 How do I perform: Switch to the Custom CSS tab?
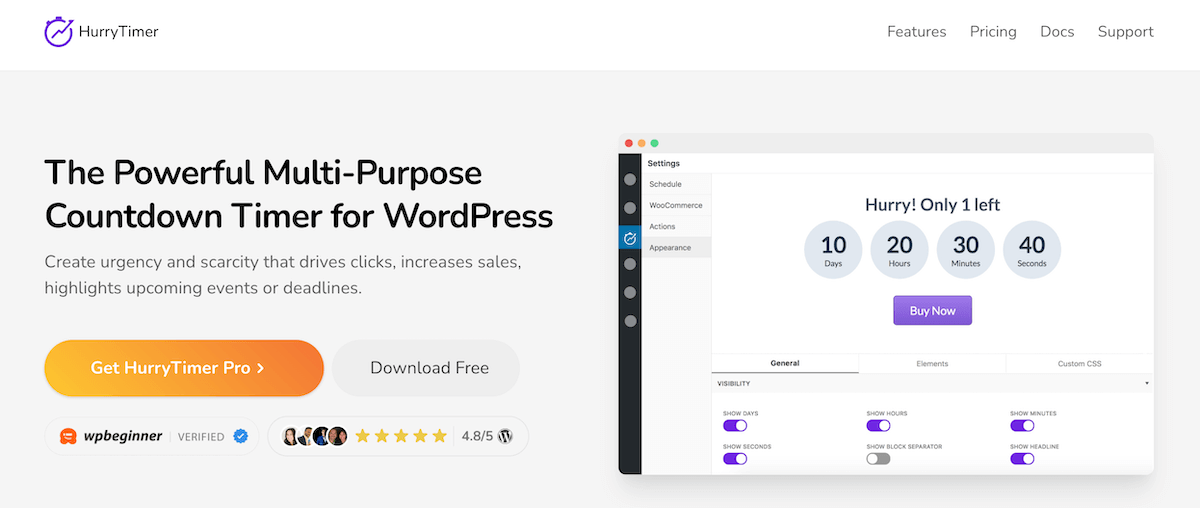pyautogui.click(x=1080, y=364)
